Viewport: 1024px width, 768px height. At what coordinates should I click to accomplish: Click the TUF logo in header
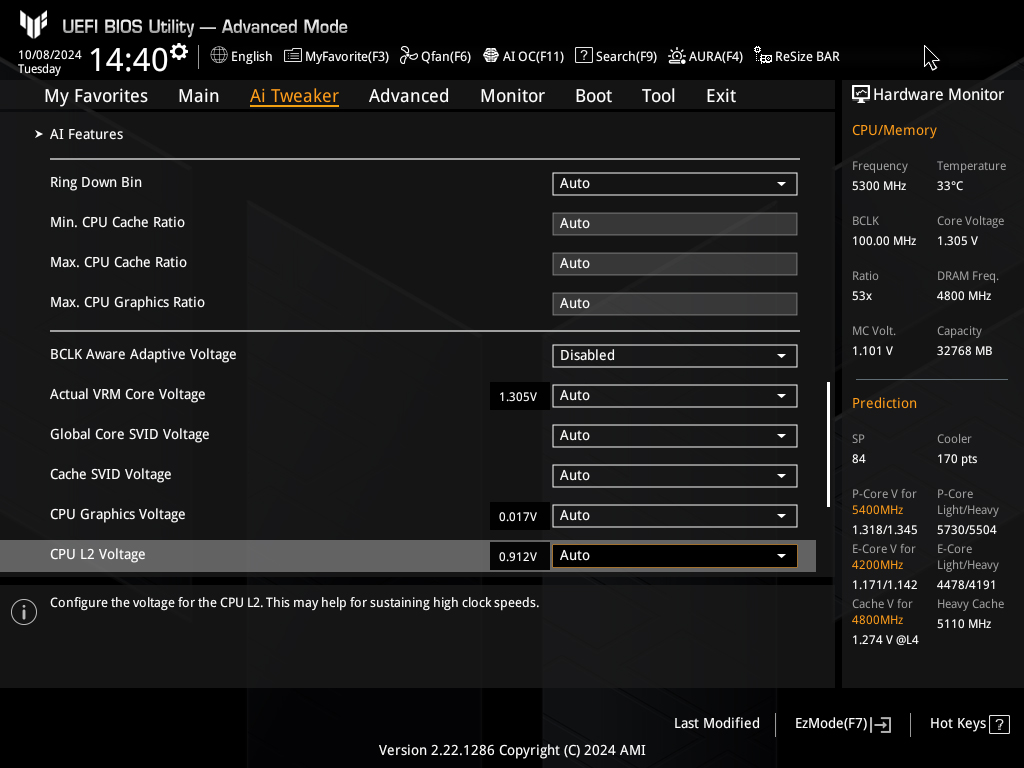pyautogui.click(x=33, y=25)
